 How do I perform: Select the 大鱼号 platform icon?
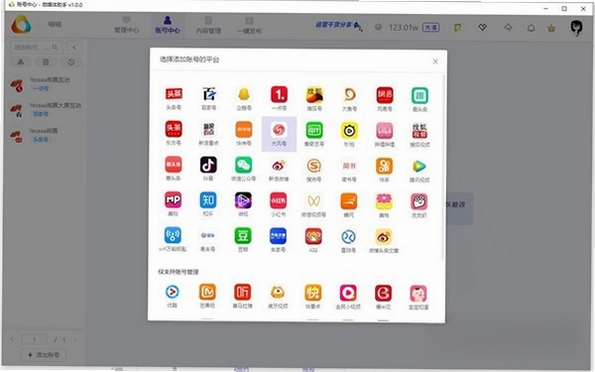(x=349, y=95)
